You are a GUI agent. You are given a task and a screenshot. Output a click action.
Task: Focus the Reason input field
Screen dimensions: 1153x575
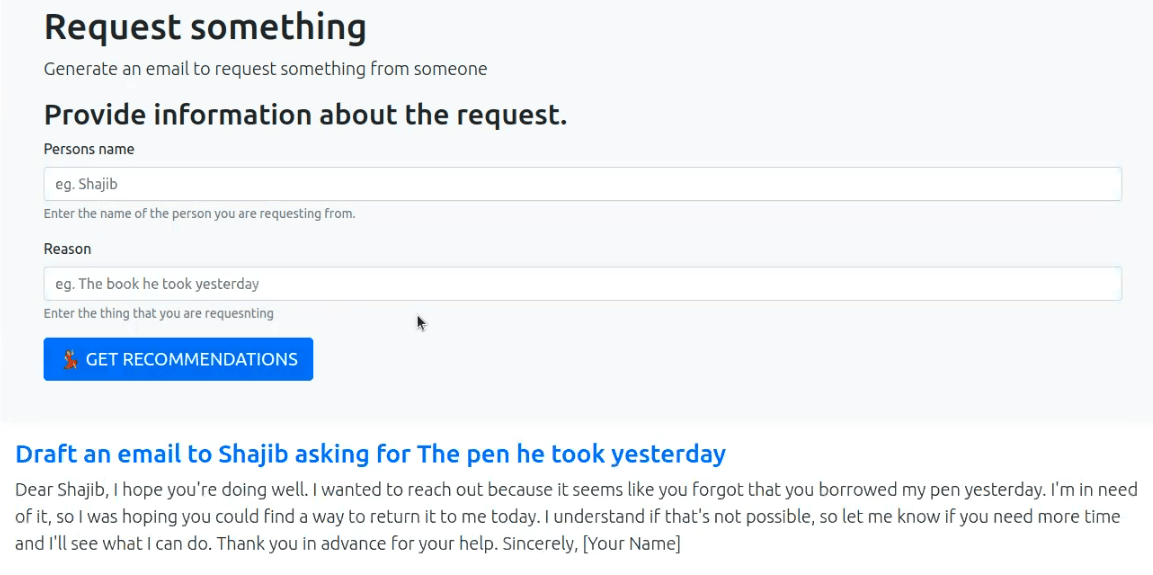(582, 284)
